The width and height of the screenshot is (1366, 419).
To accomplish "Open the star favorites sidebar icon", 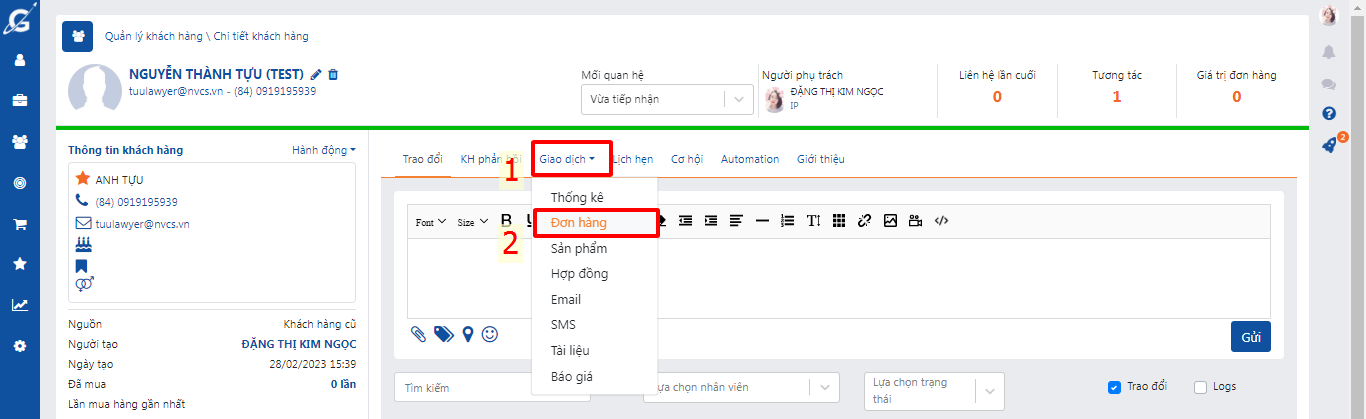I will coord(19,264).
